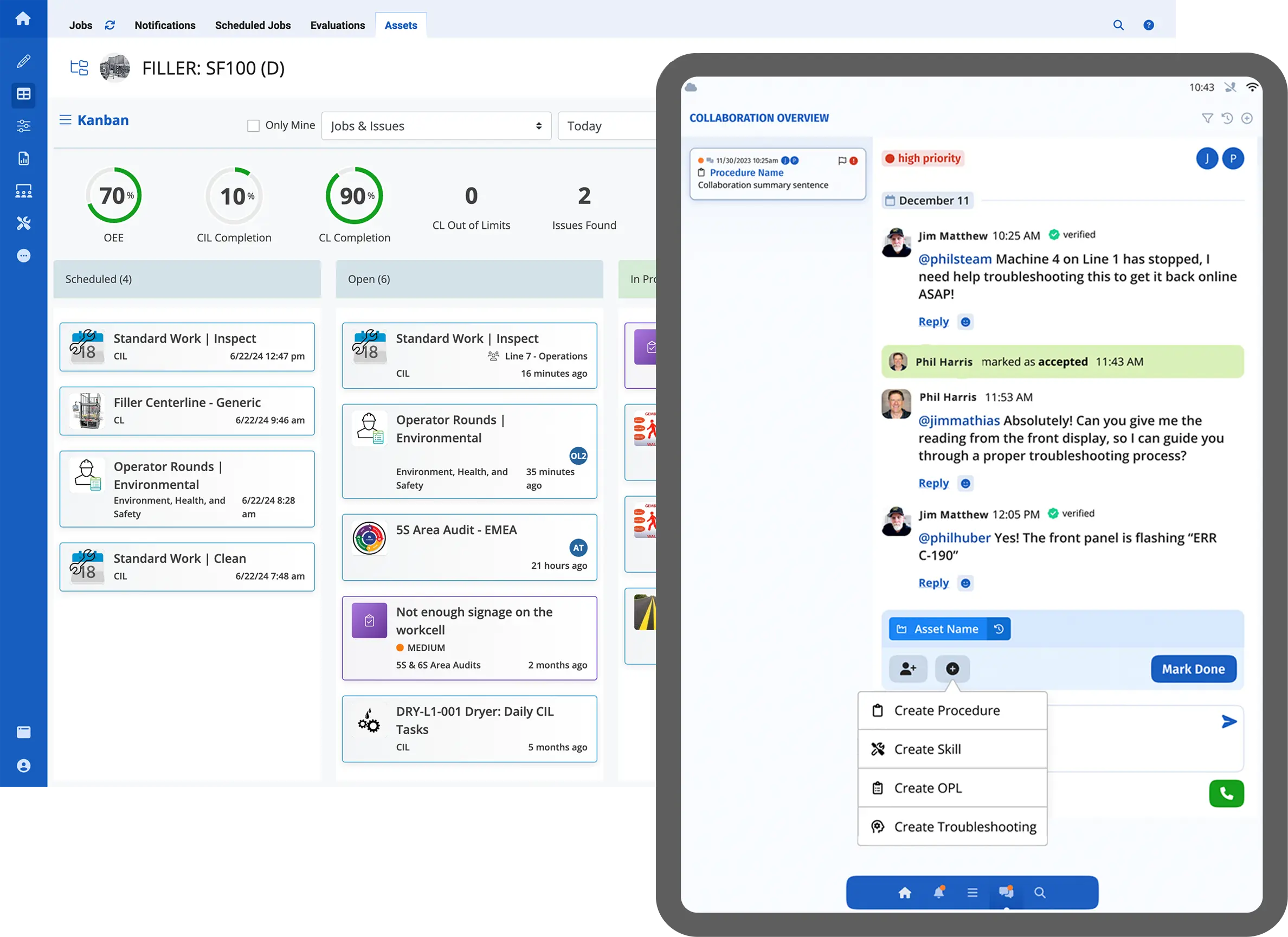
Task: Add emoji reaction to Jim's 10:25 AM message
Action: coord(965,322)
